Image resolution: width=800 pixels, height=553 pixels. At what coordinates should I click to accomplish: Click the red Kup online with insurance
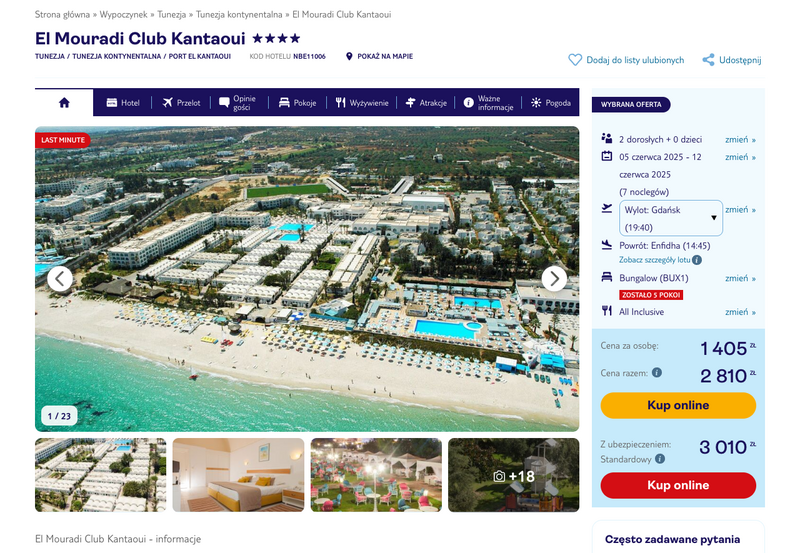pyautogui.click(x=678, y=485)
